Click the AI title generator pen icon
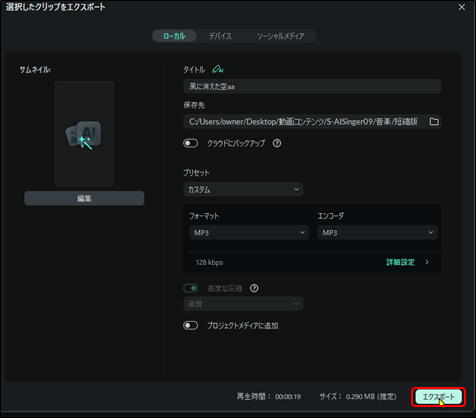This screenshot has width=476, height=418. click(x=218, y=69)
